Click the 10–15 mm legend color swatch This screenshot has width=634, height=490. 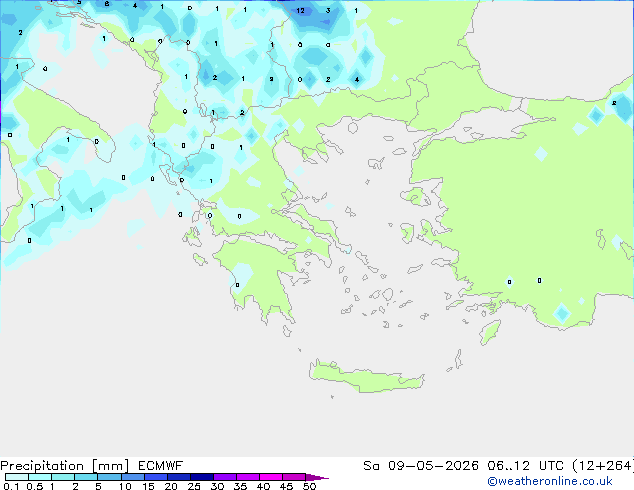(132, 477)
